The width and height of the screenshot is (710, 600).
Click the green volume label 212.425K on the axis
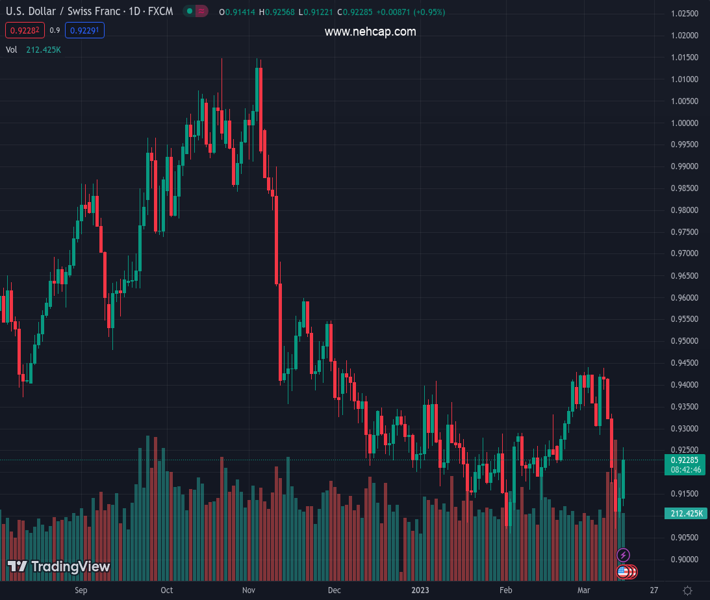686,514
